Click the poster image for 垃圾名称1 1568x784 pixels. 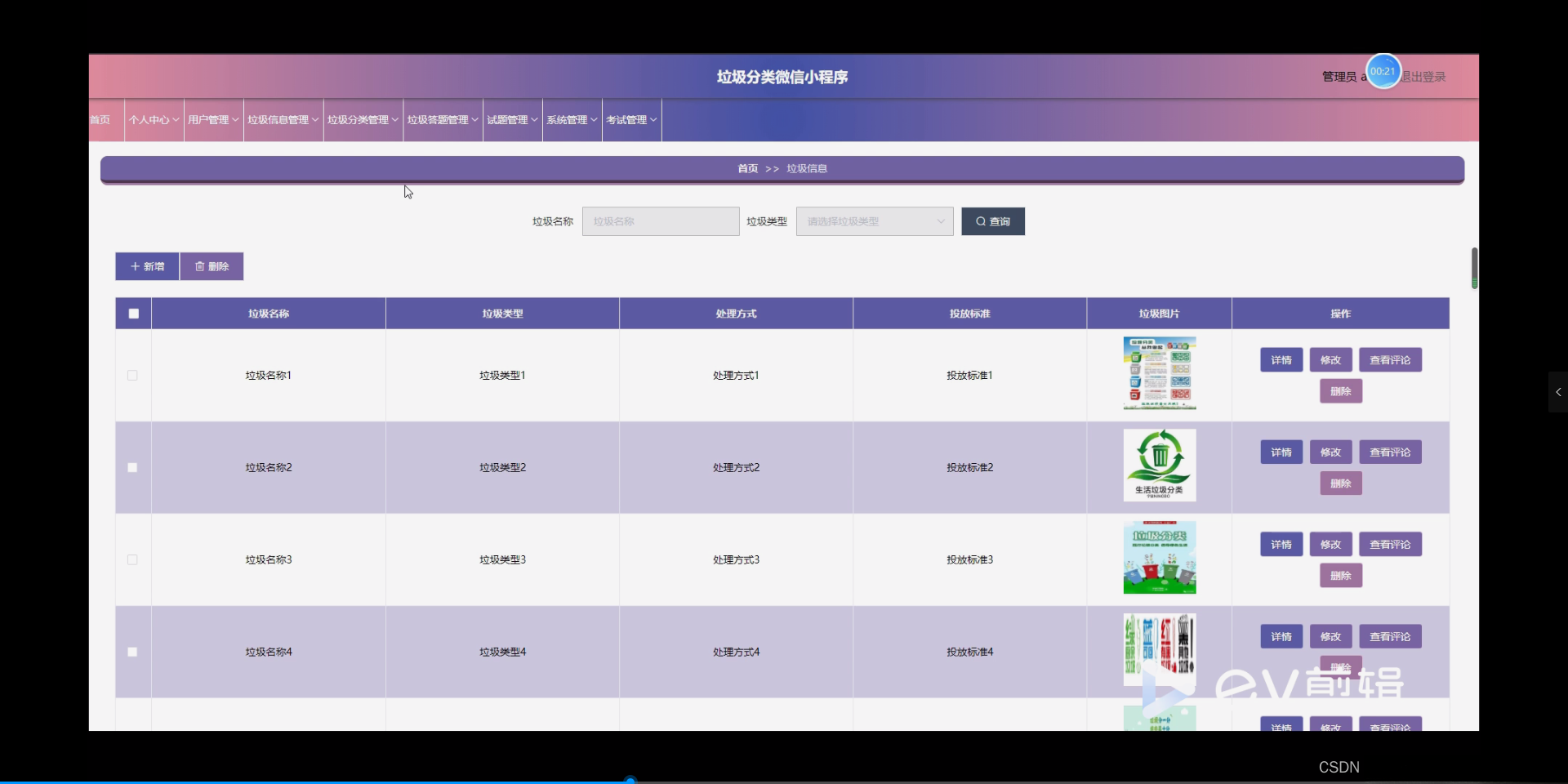[1160, 373]
